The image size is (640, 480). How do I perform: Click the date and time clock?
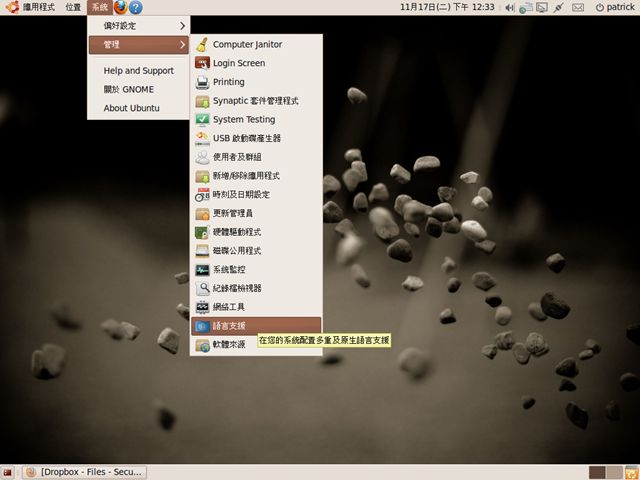tap(447, 7)
